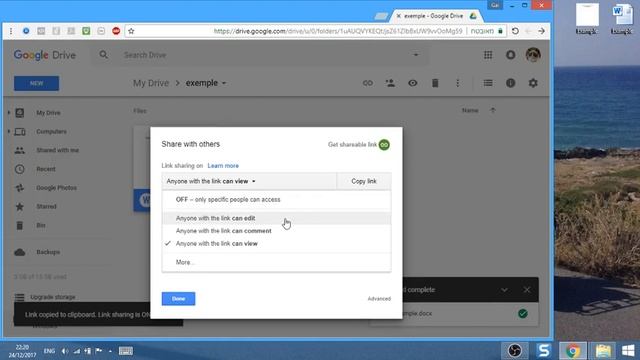
Task: Click the preview eye icon
Action: coord(413,83)
